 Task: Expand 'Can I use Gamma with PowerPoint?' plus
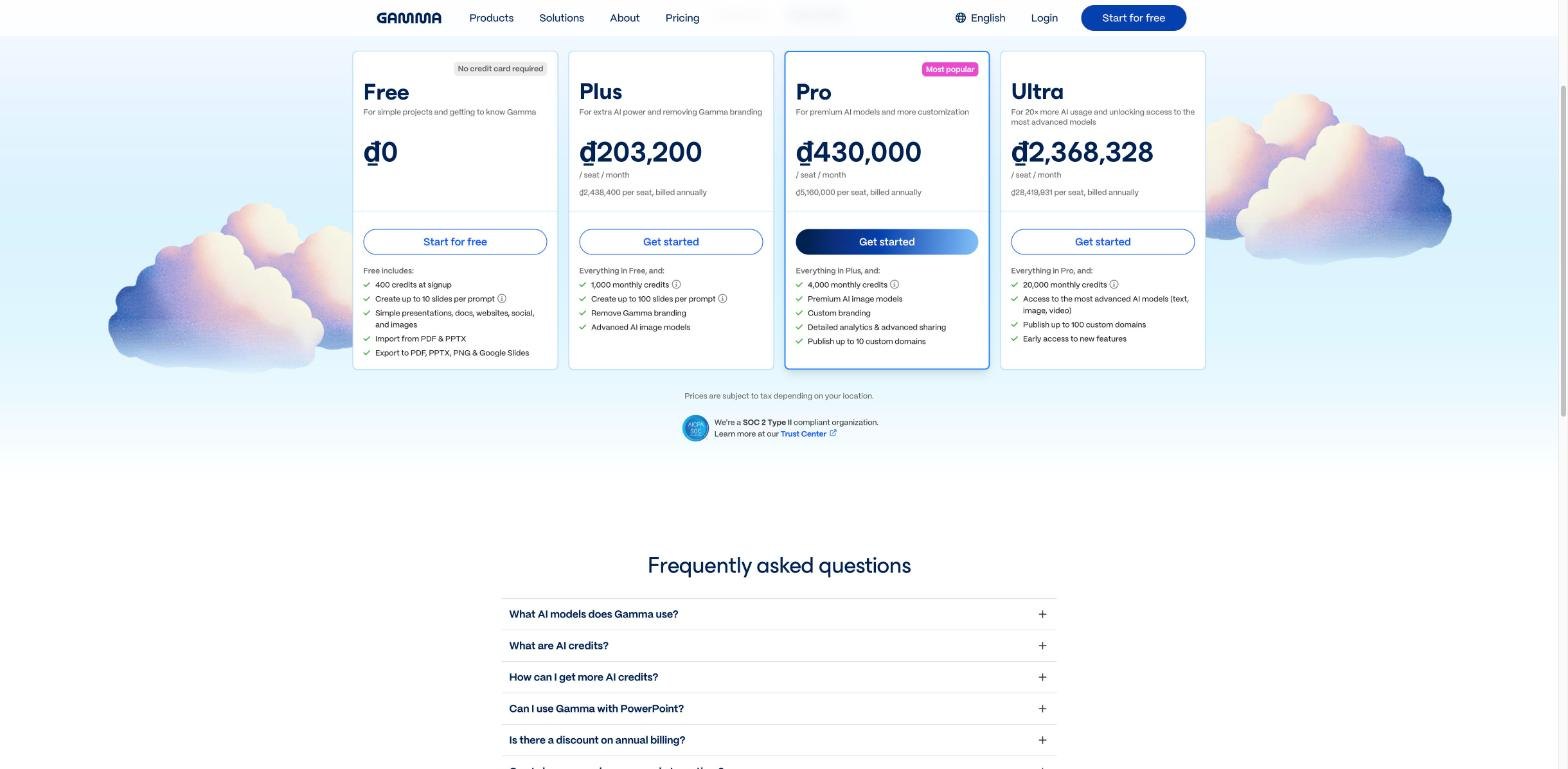(1042, 709)
